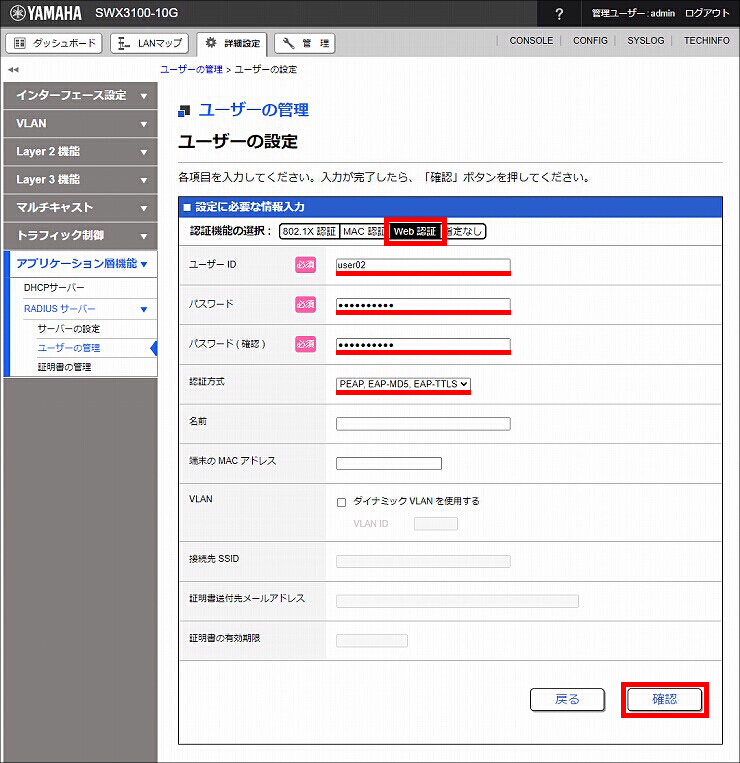
Task: Click the 端末の MAC アドレス field
Action: (389, 463)
